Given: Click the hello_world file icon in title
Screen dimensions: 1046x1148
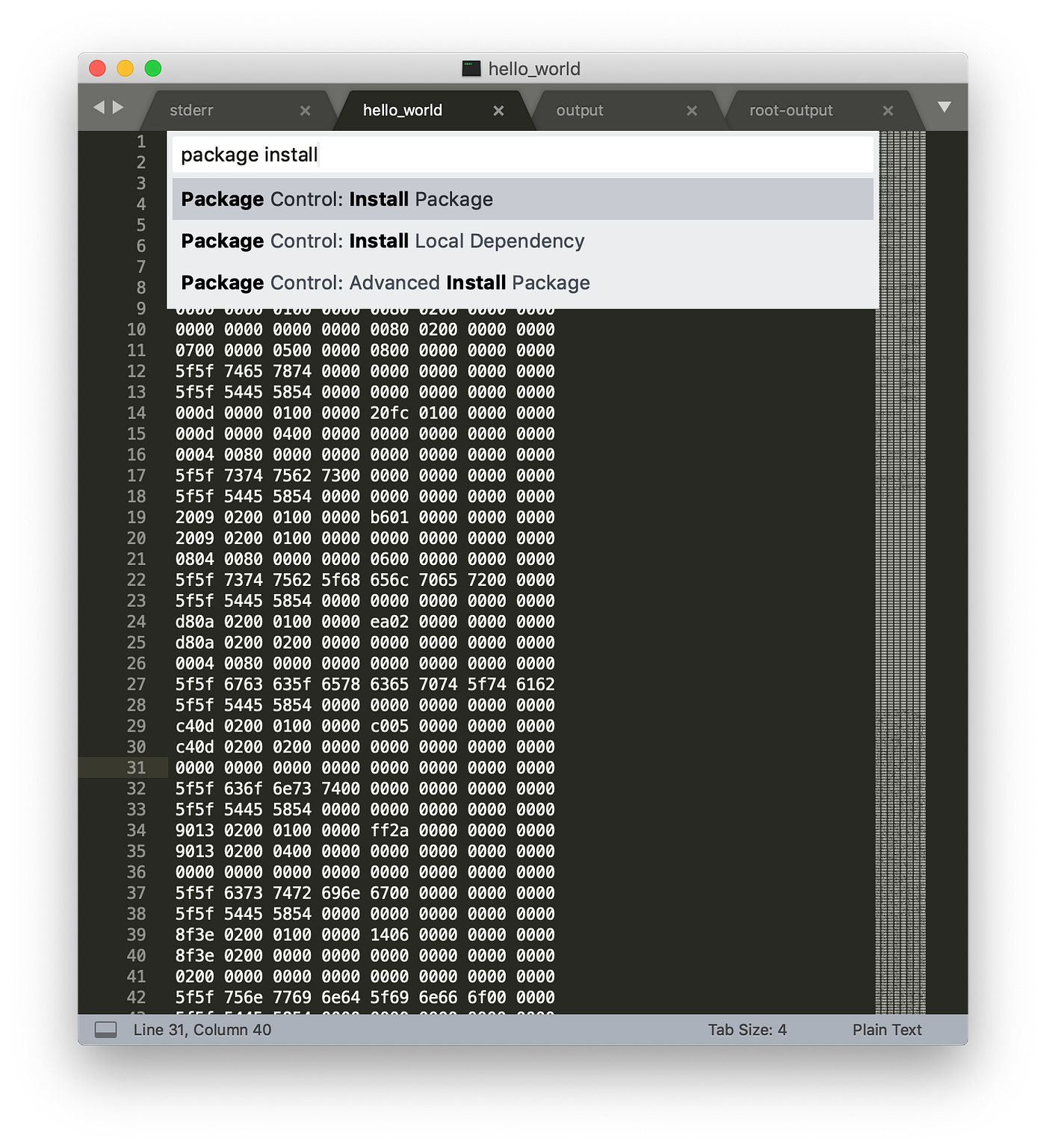Looking at the screenshot, I should point(471,69).
